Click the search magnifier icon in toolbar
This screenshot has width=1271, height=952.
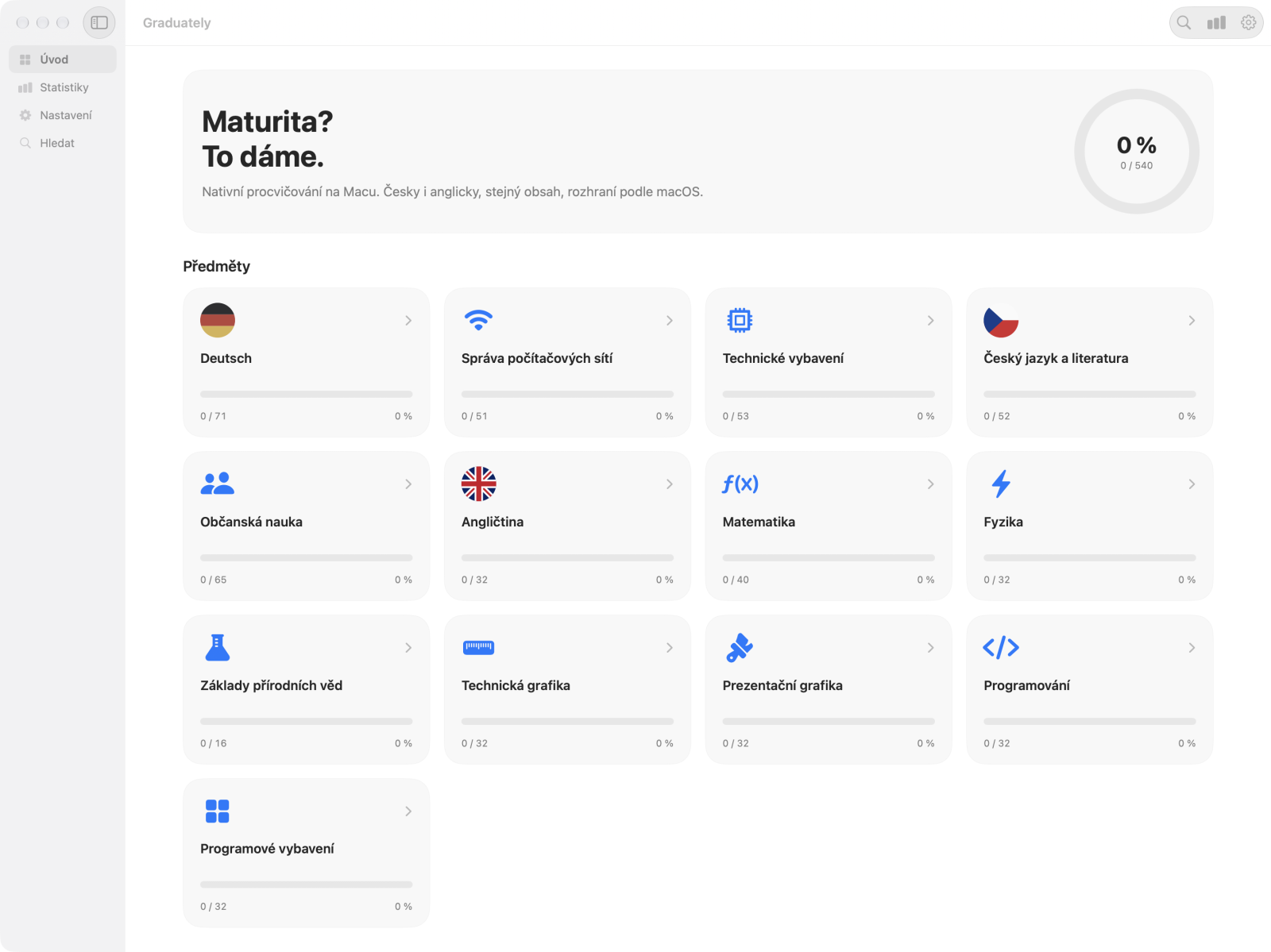coord(1184,23)
